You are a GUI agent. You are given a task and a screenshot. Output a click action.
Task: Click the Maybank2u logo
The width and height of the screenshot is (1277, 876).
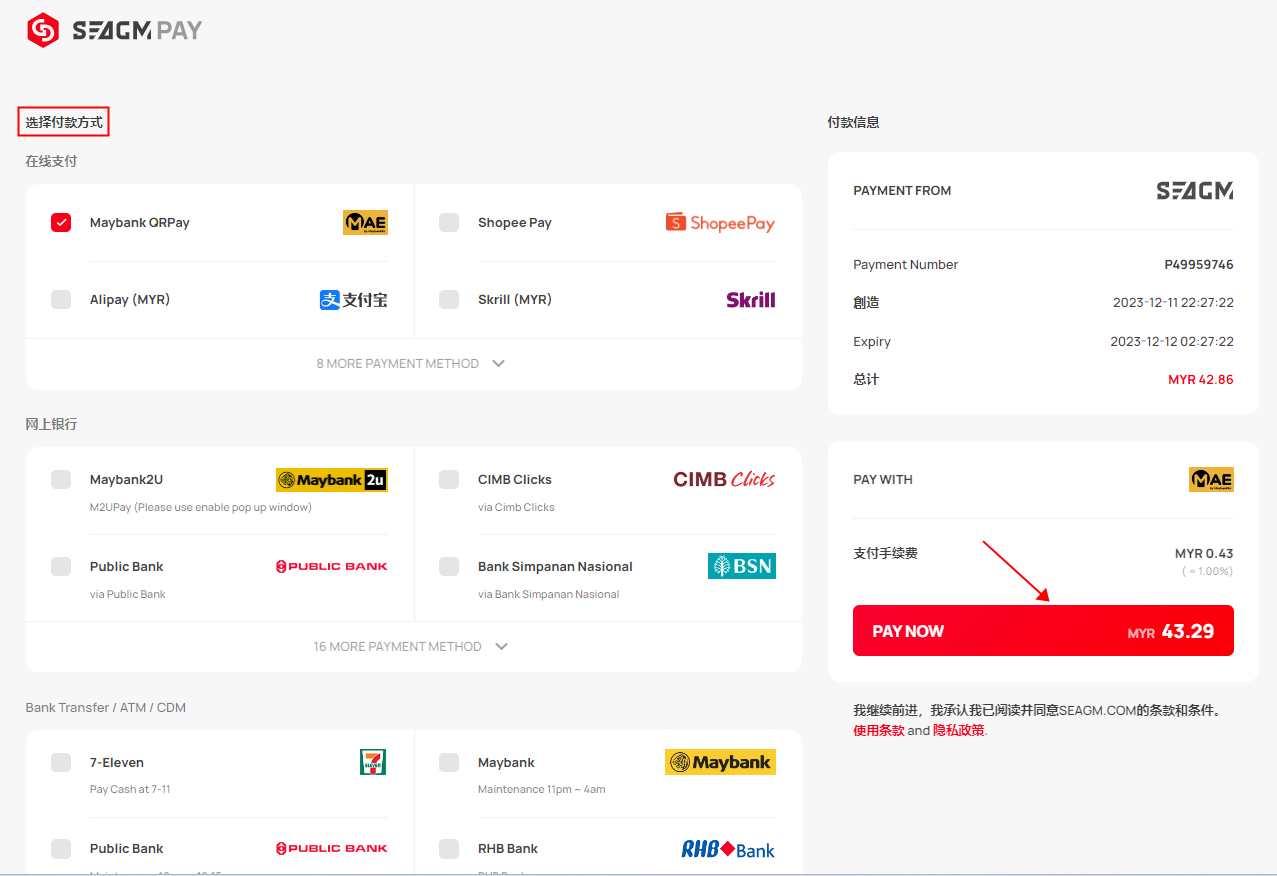[332, 480]
